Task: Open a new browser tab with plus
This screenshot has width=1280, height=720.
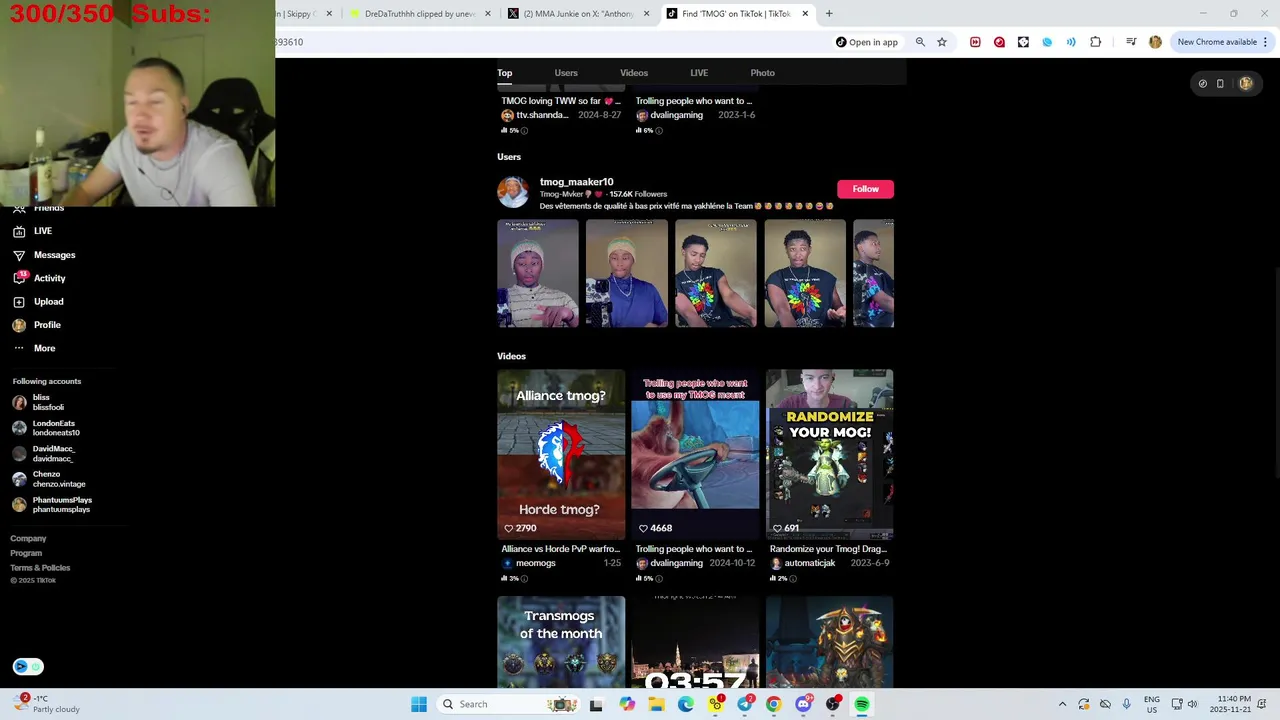Action: pos(829,14)
